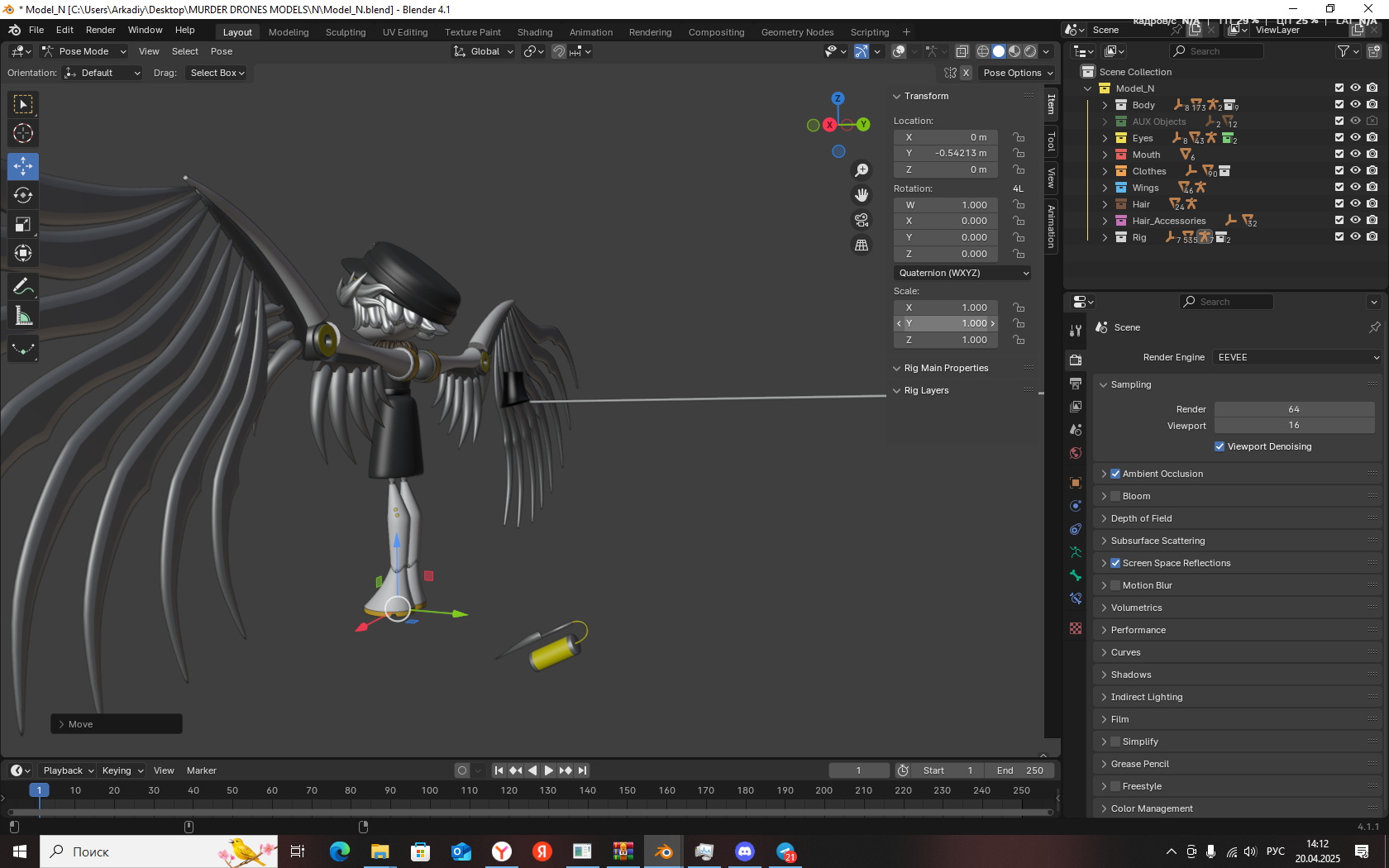Open the Render Engine dropdown
The image size is (1389, 868).
pyautogui.click(x=1296, y=357)
